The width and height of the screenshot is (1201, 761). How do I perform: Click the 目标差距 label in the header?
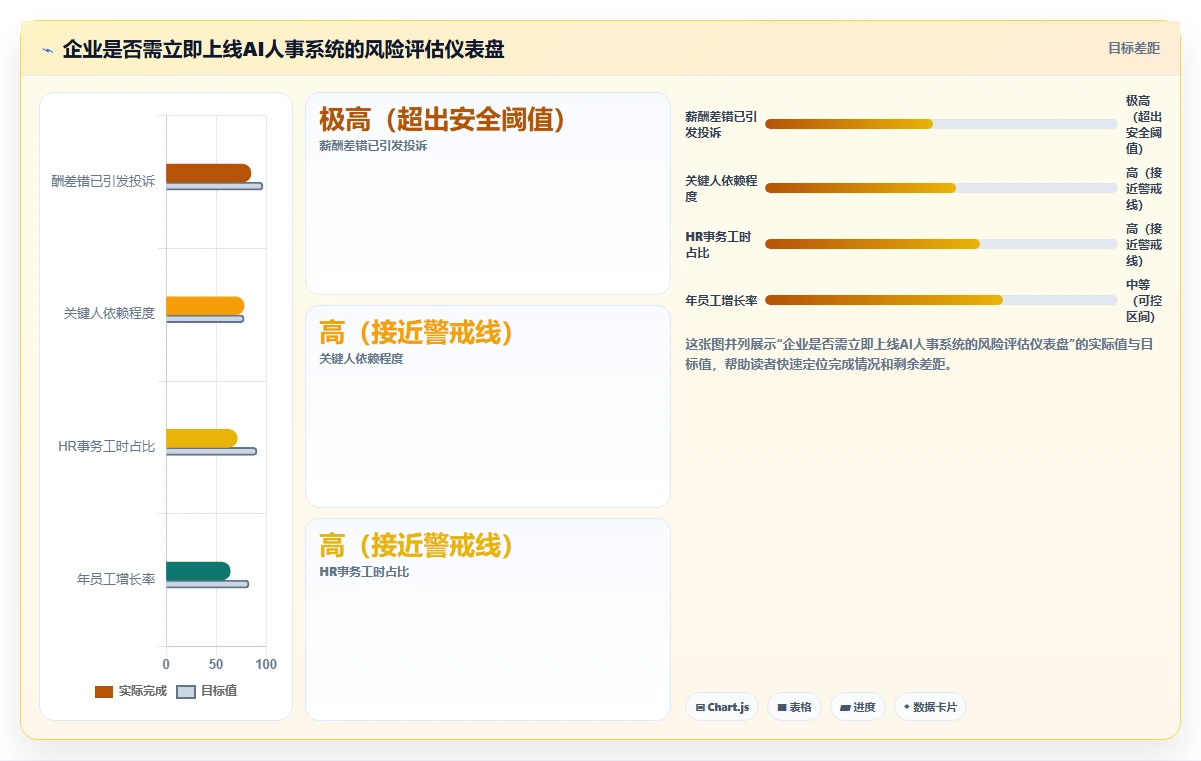click(x=1134, y=48)
